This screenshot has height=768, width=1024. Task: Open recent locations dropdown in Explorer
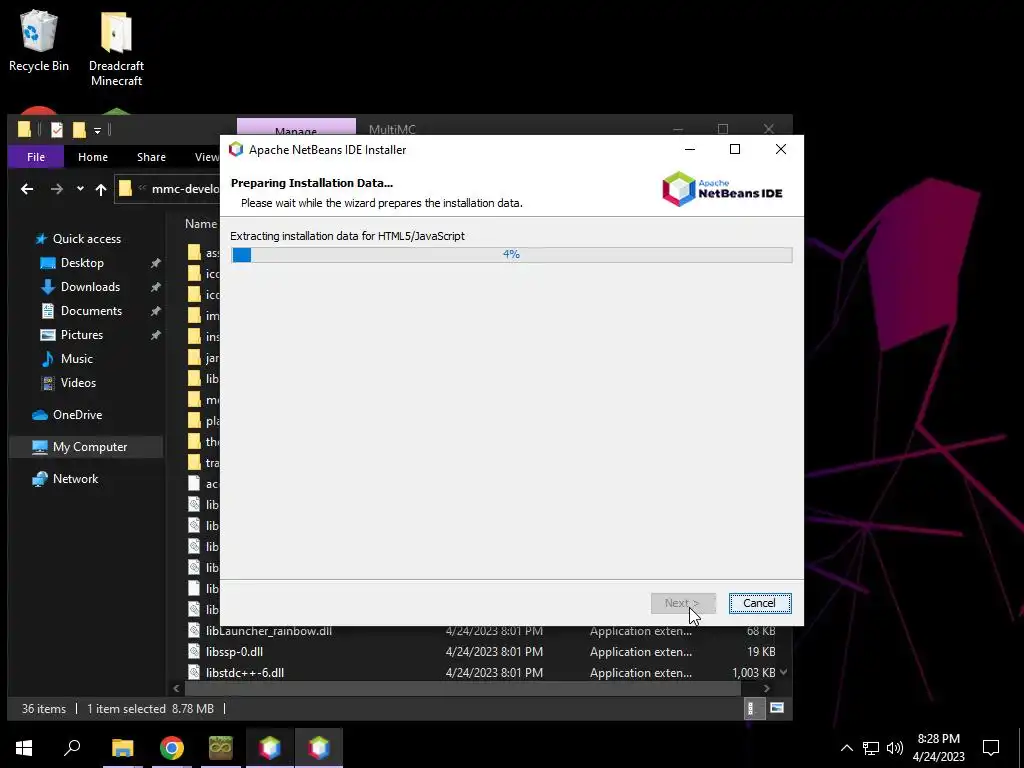(x=80, y=189)
